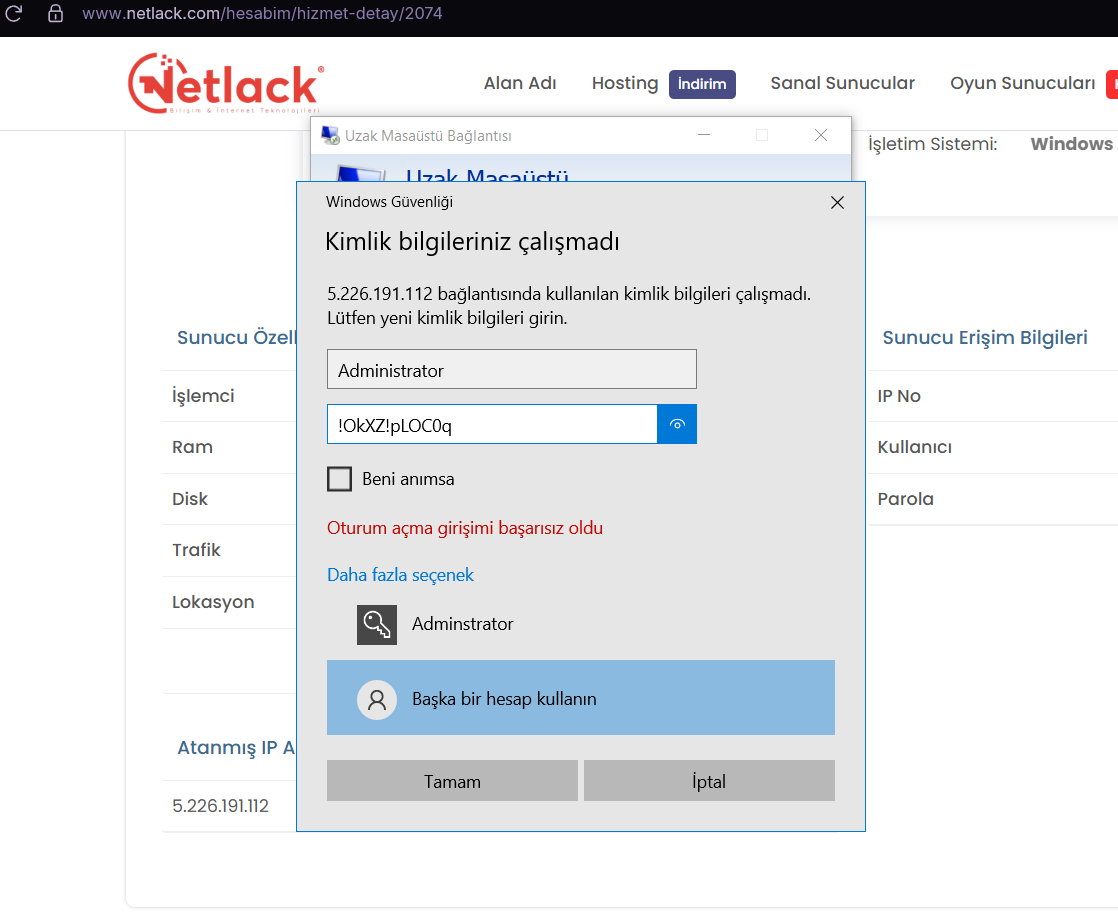Select the Adminstrator saved account
The image size is (1118, 913).
[x=580, y=625]
